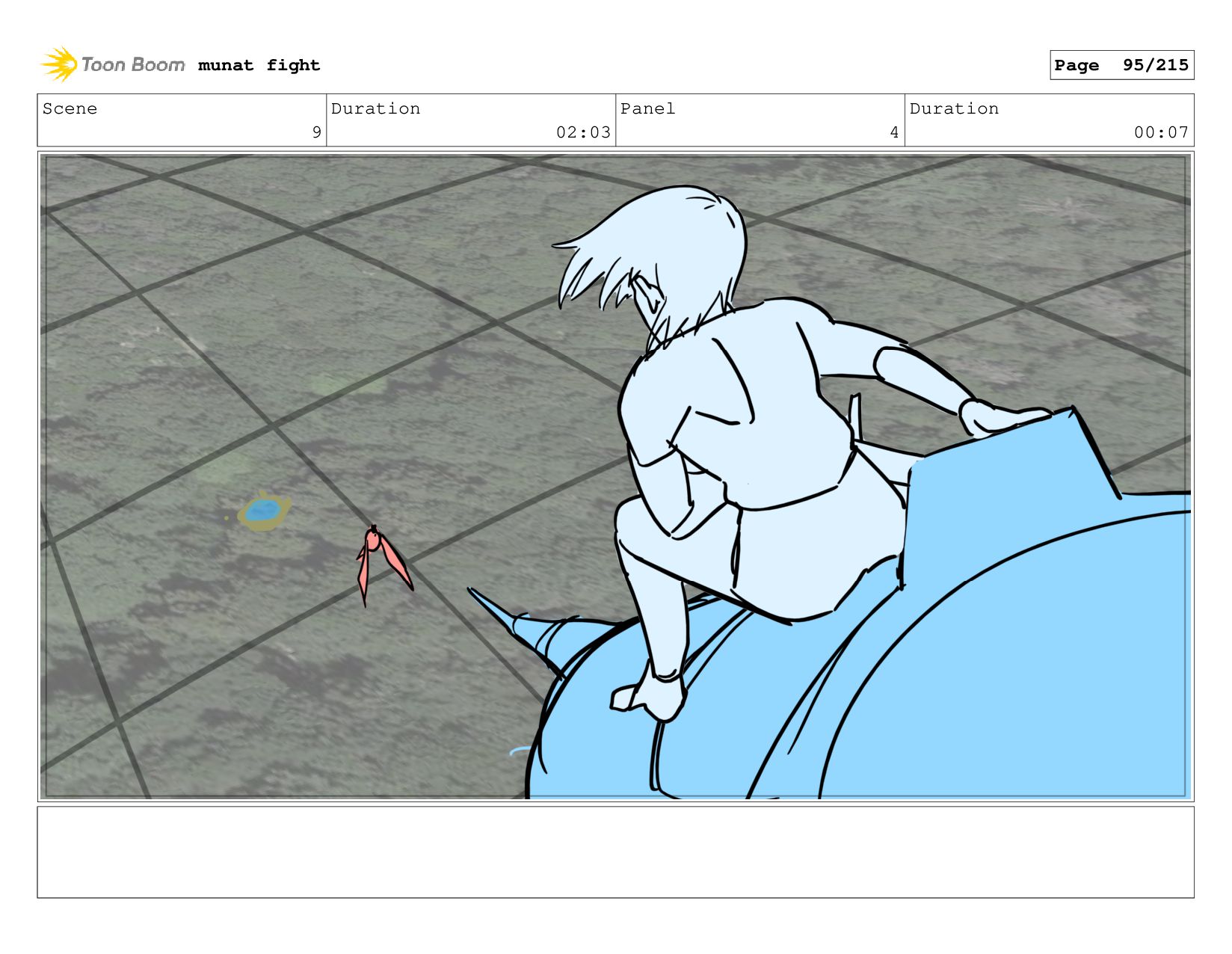The width and height of the screenshot is (1232, 954).
Task: Click the scene duration value 02:03
Action: 583,132
